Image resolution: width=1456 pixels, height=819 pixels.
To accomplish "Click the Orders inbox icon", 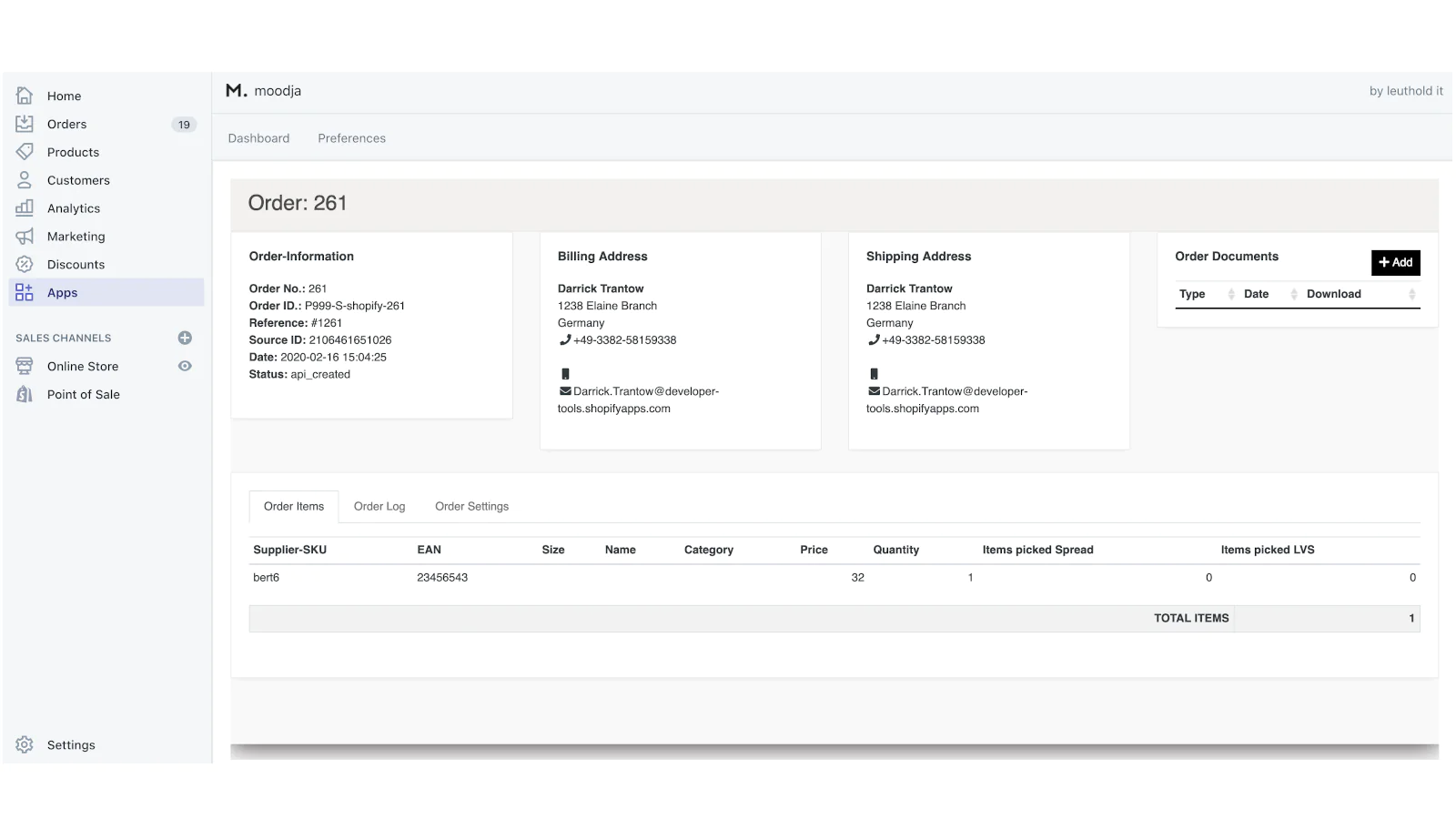I will 25,124.
